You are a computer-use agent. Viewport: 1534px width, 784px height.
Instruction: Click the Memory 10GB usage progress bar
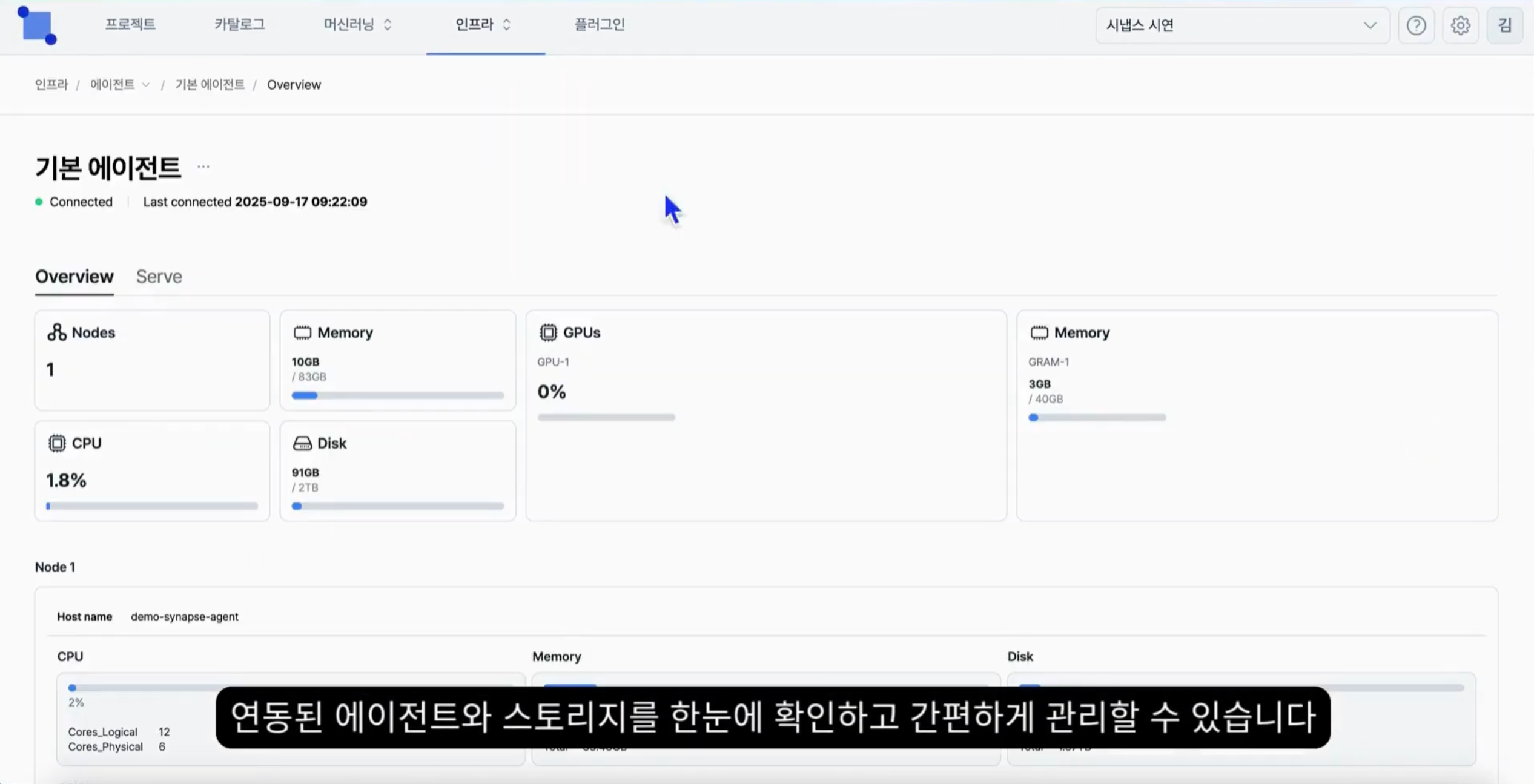tap(397, 395)
